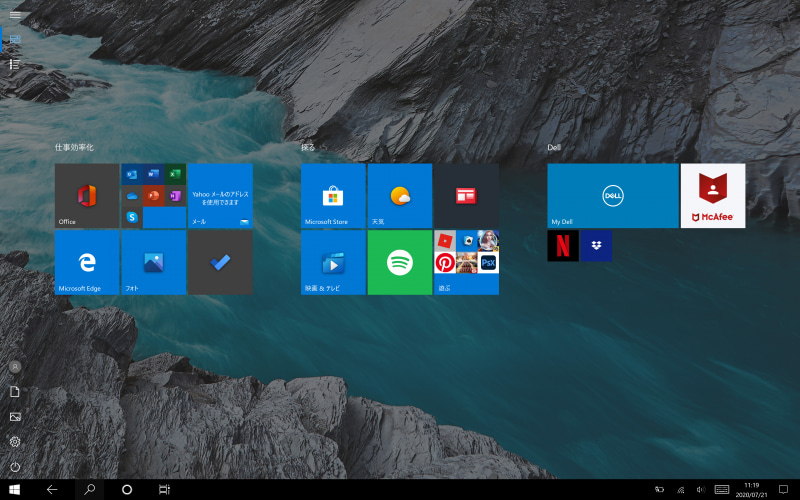The image size is (800, 500).
Task: Switch to all apps list view
Action: (15, 64)
